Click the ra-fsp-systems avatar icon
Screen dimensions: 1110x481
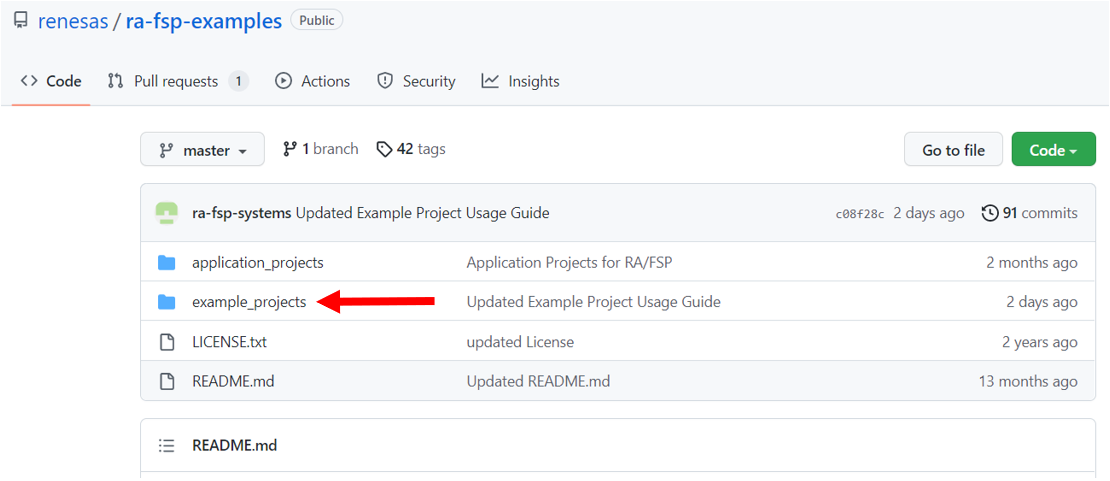[x=166, y=213]
